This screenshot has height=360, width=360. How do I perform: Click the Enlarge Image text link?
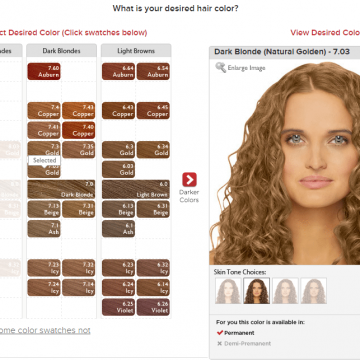(246, 68)
